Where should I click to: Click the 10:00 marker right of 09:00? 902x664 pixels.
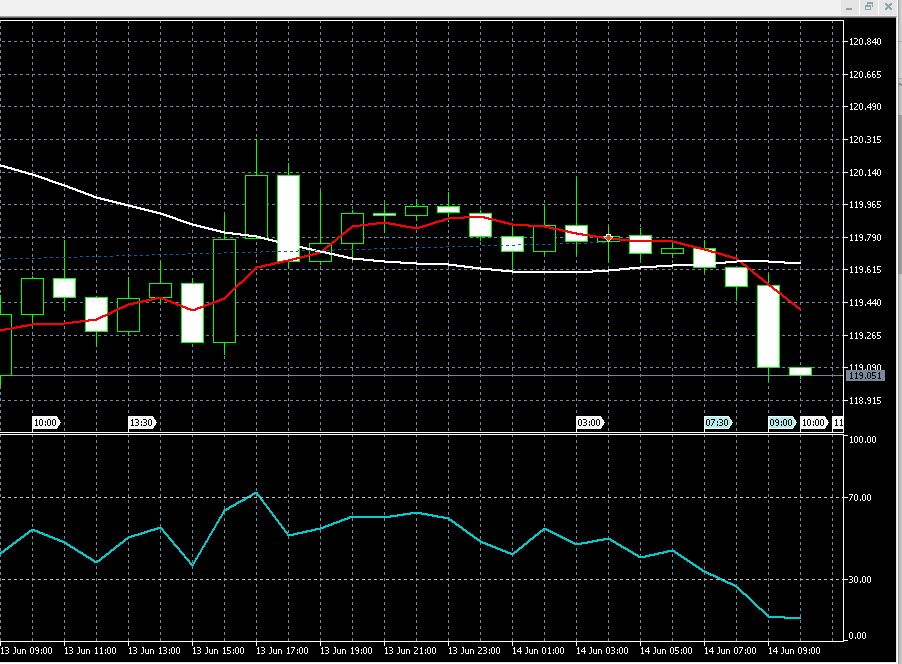[x=813, y=423]
